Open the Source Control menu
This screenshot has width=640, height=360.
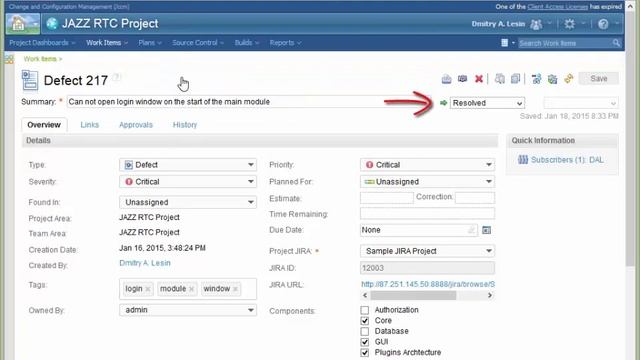198,43
